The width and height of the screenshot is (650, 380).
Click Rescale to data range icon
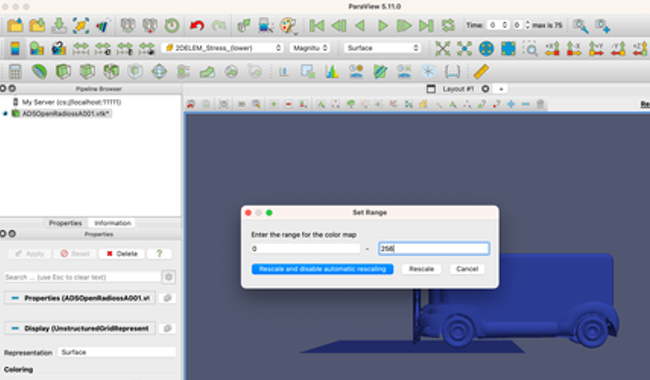81,48
